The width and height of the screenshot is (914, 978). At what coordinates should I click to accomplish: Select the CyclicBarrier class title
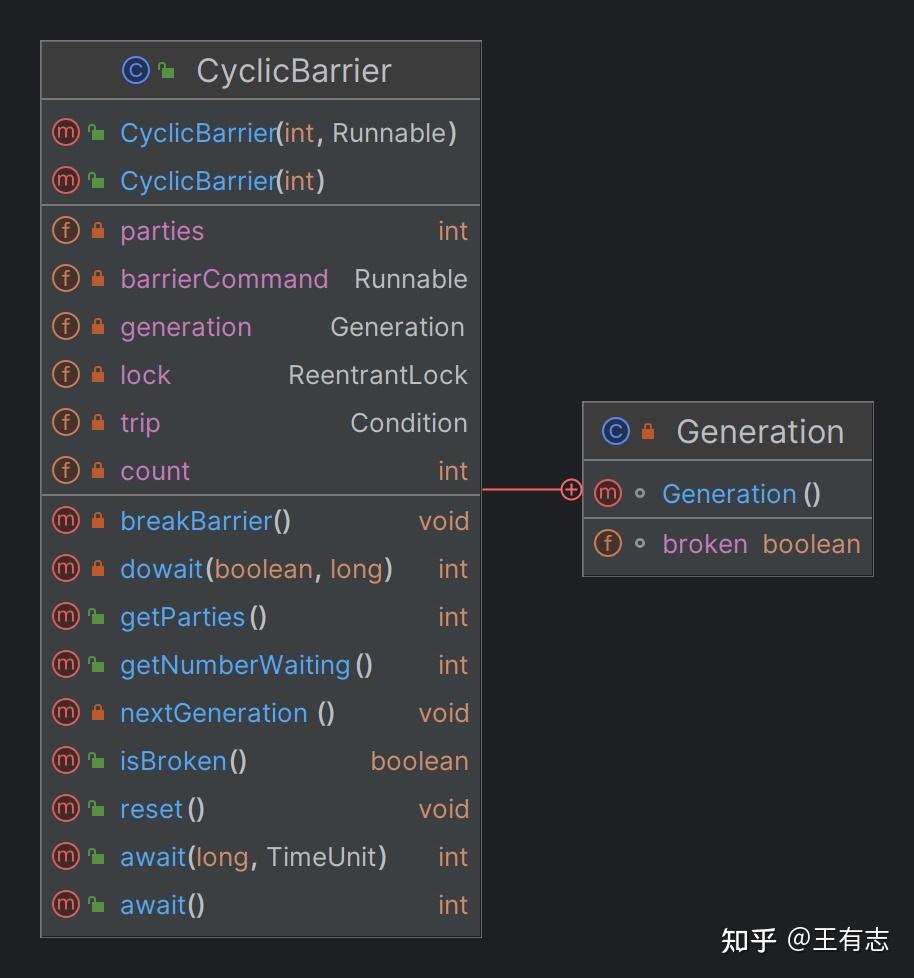tap(294, 70)
